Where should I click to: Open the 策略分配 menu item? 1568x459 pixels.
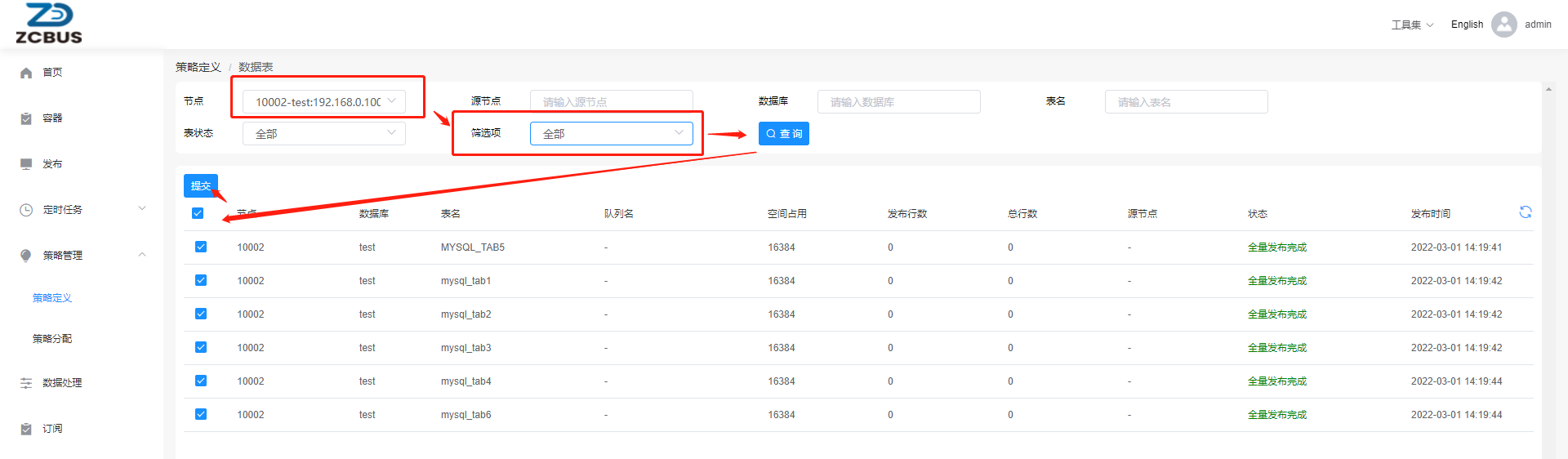[x=52, y=339]
